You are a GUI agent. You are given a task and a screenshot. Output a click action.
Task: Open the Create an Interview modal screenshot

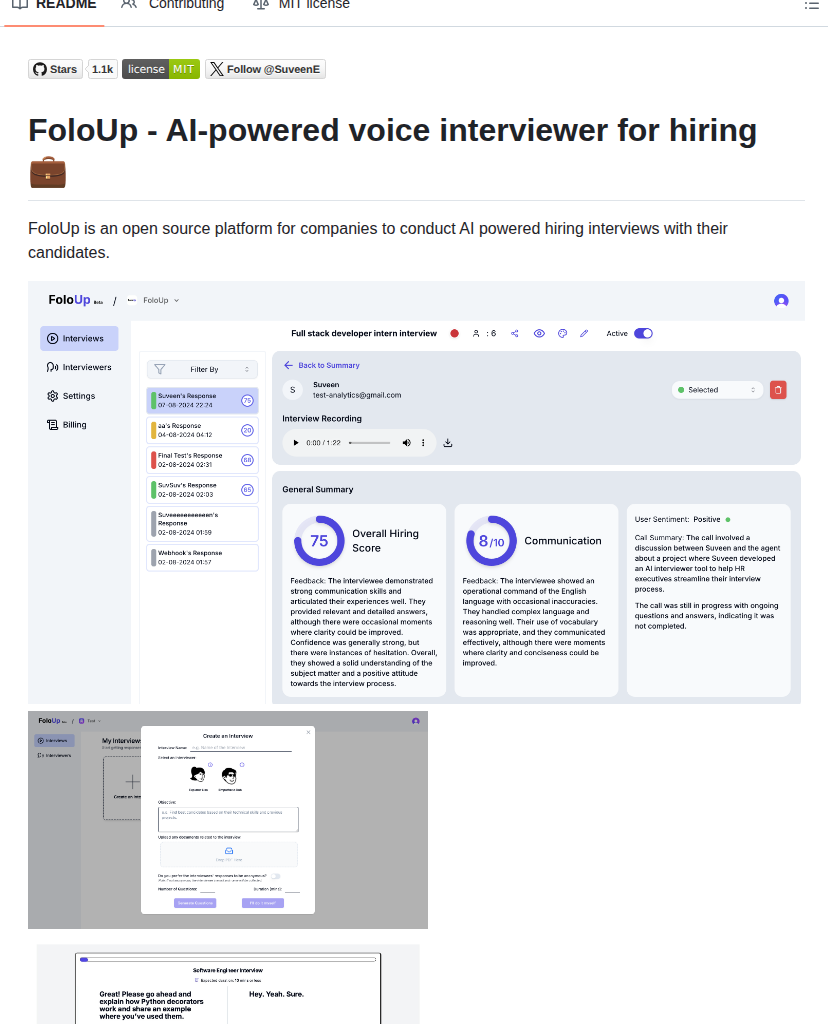coord(228,820)
